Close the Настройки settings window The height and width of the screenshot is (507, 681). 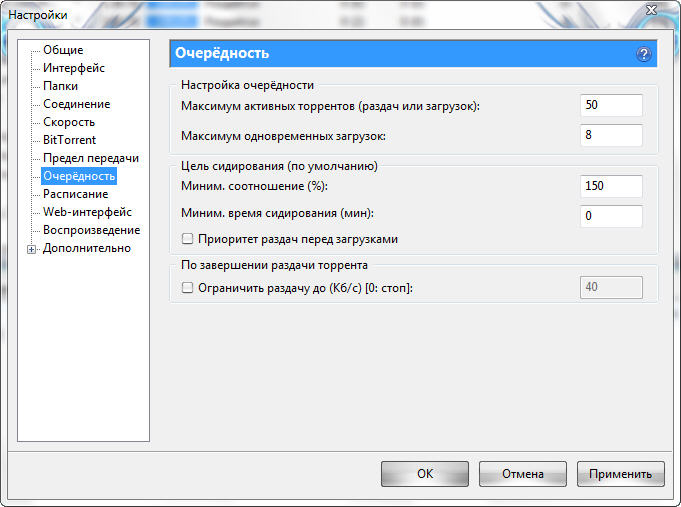pyautogui.click(x=651, y=9)
